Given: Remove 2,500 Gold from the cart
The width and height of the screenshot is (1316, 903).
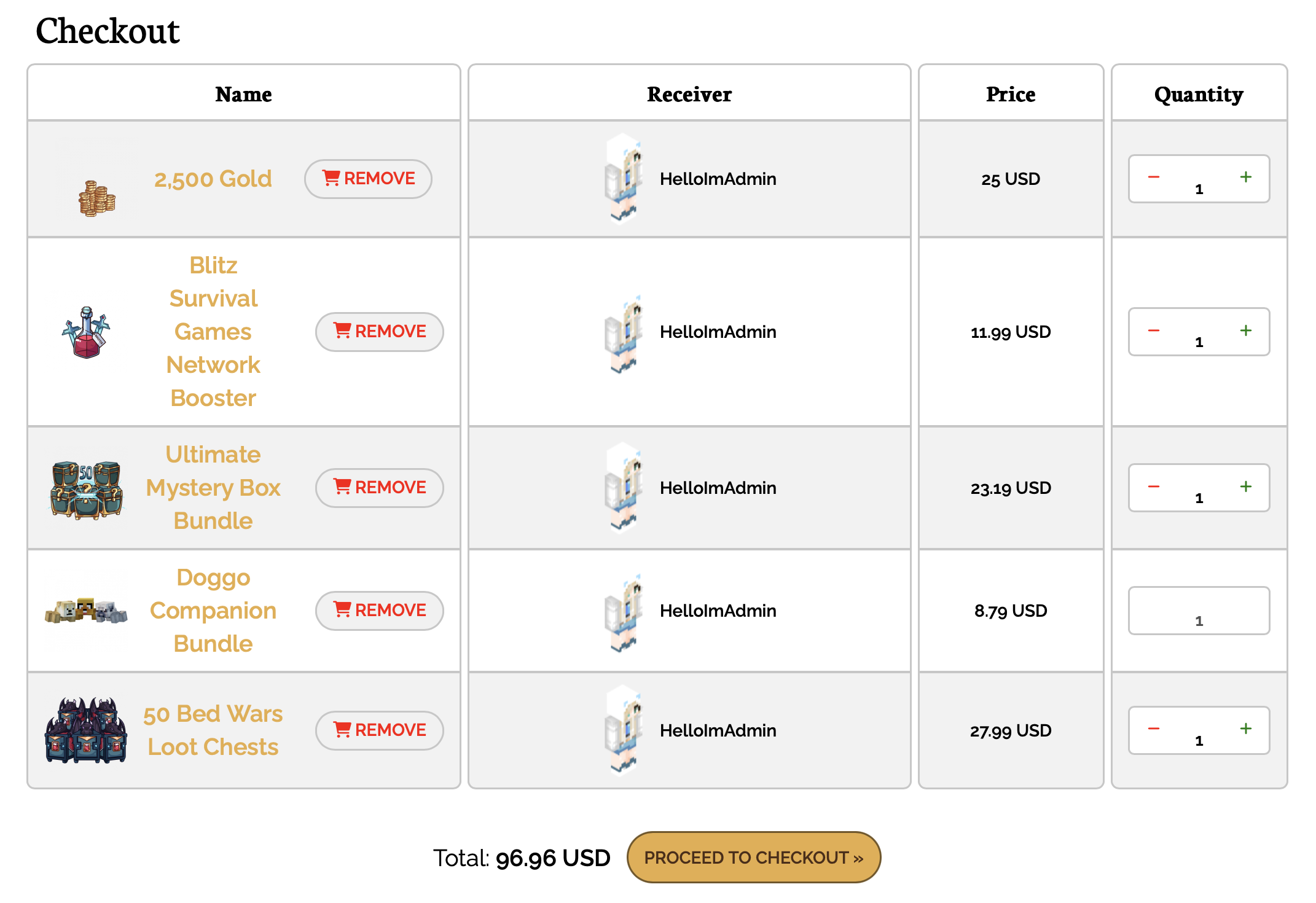Looking at the screenshot, I should pyautogui.click(x=369, y=179).
